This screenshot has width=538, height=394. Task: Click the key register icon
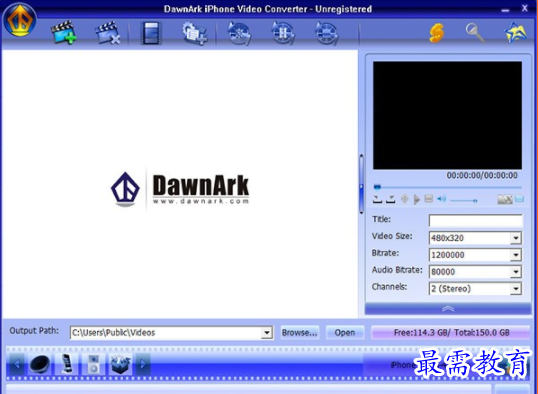click(x=475, y=33)
